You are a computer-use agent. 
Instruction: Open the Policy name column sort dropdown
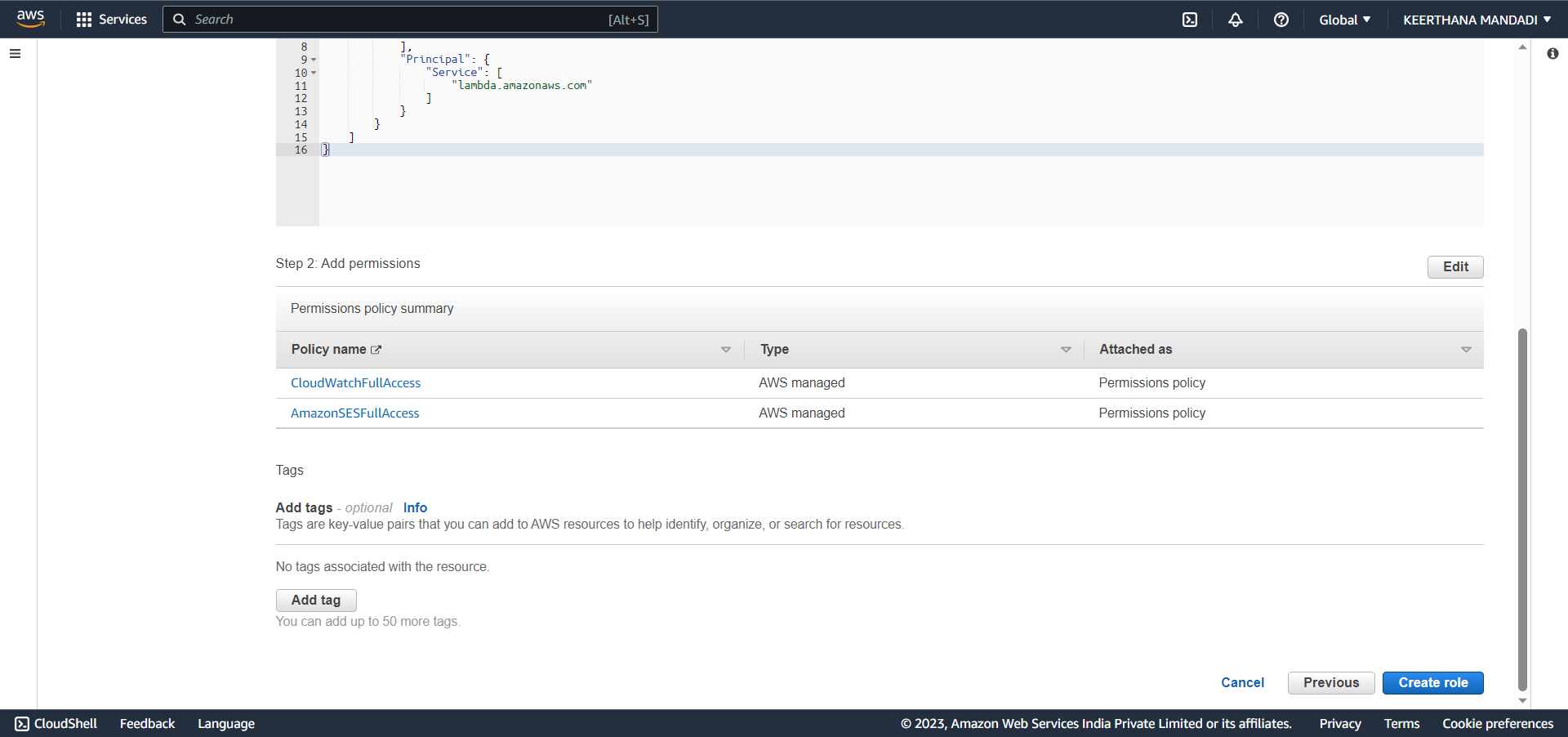(x=725, y=350)
